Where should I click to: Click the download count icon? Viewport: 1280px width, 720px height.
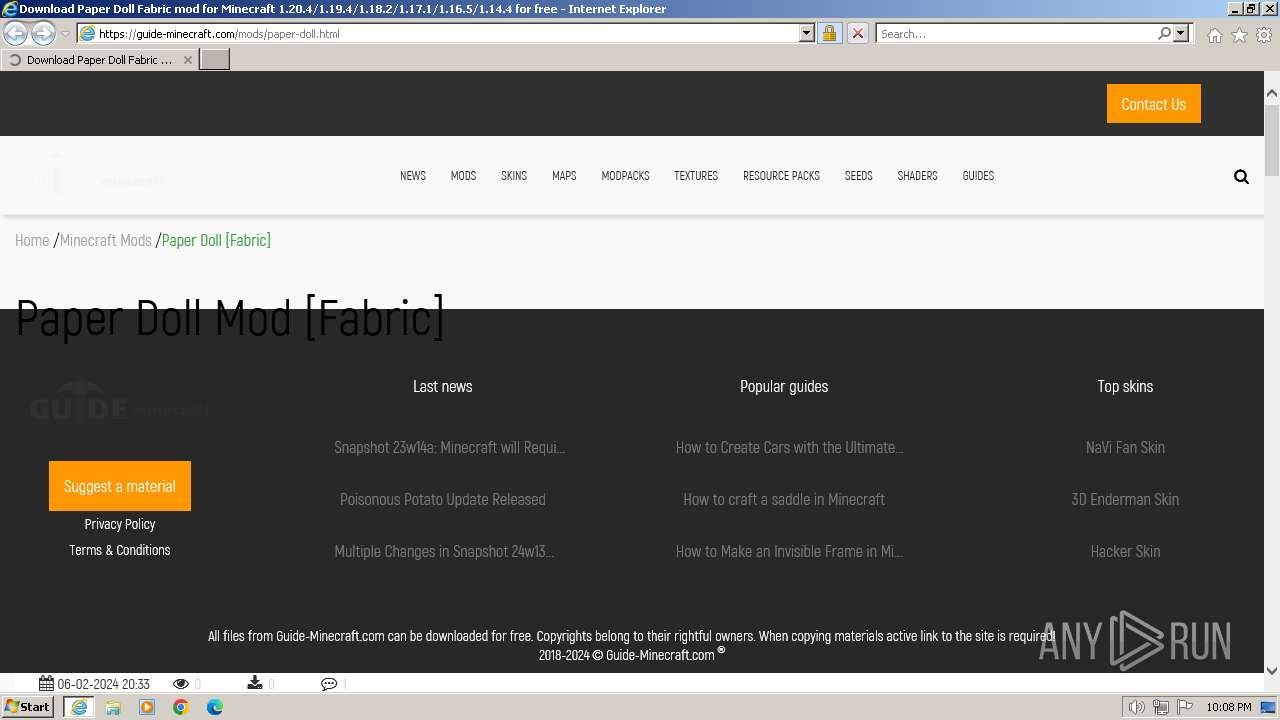pyautogui.click(x=255, y=683)
